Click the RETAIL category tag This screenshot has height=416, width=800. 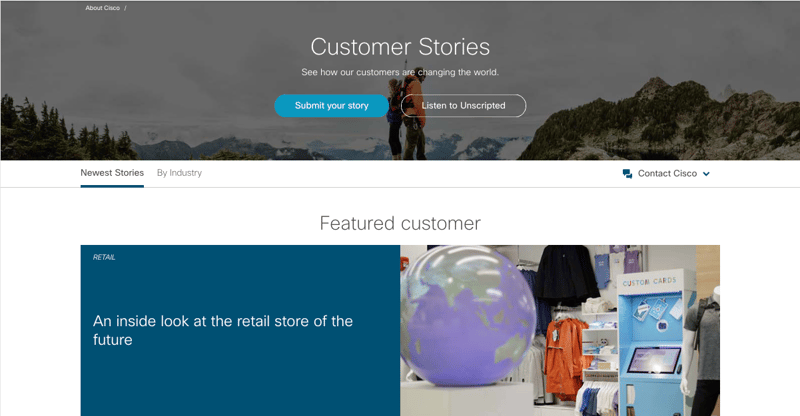click(x=104, y=257)
